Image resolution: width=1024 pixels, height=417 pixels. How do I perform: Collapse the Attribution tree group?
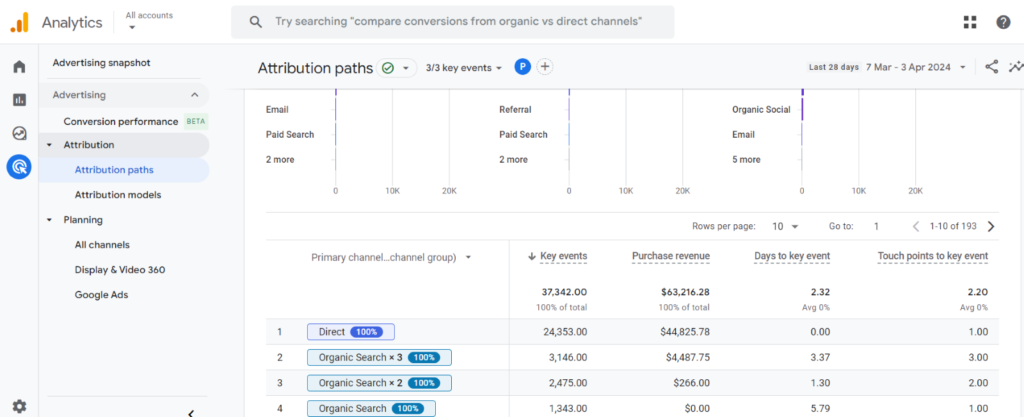coord(50,145)
